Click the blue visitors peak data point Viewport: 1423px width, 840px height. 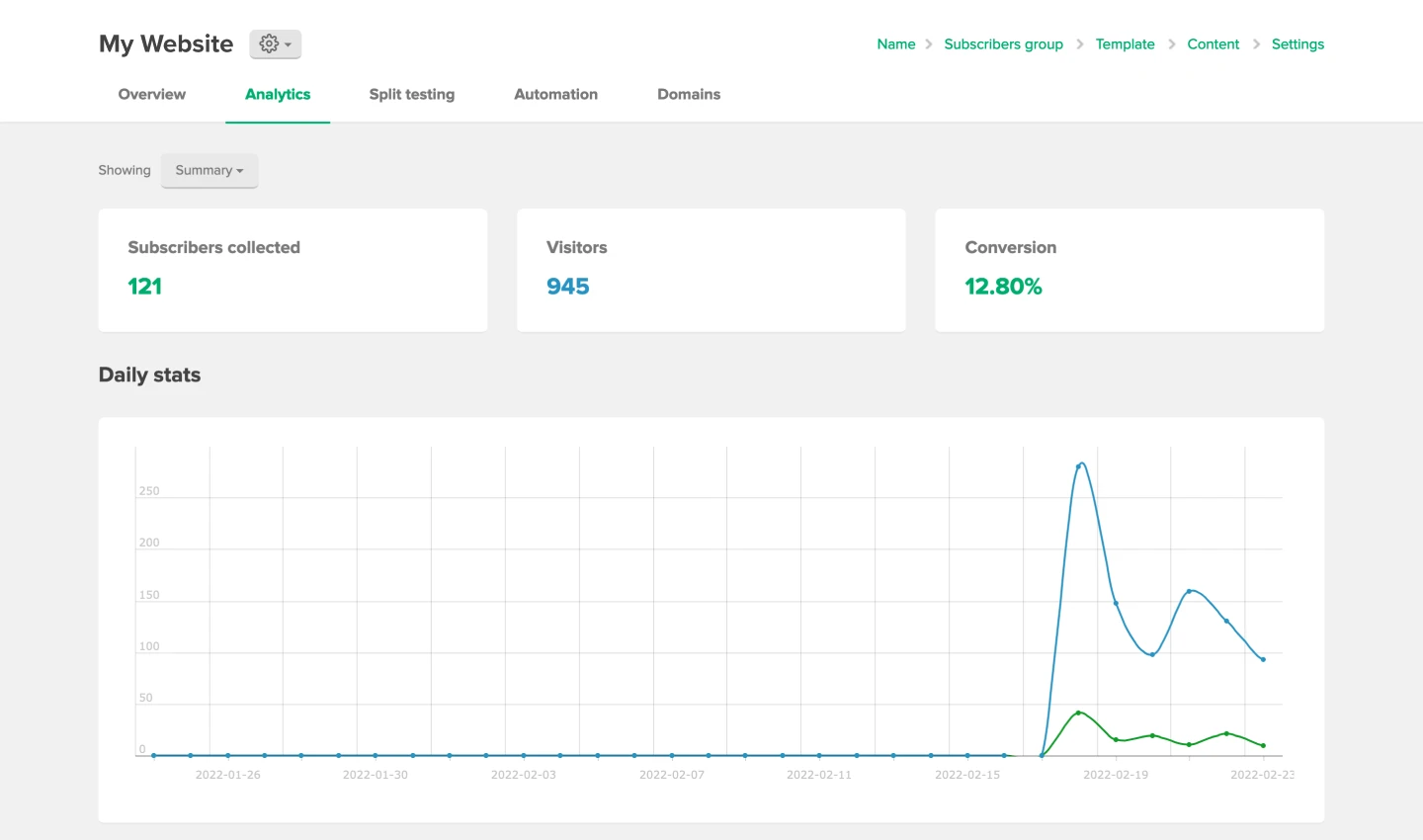coord(1078,465)
